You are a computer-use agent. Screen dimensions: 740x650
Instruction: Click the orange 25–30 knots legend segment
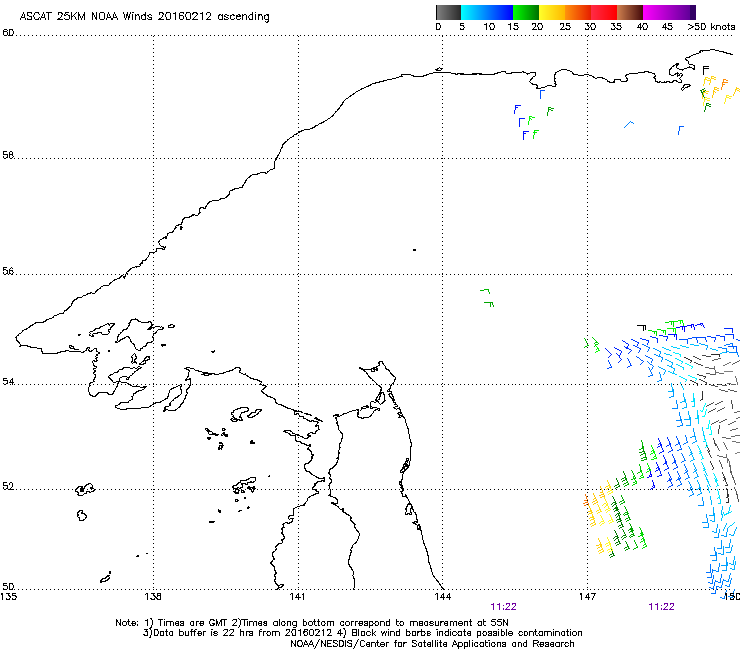[x=578, y=12]
